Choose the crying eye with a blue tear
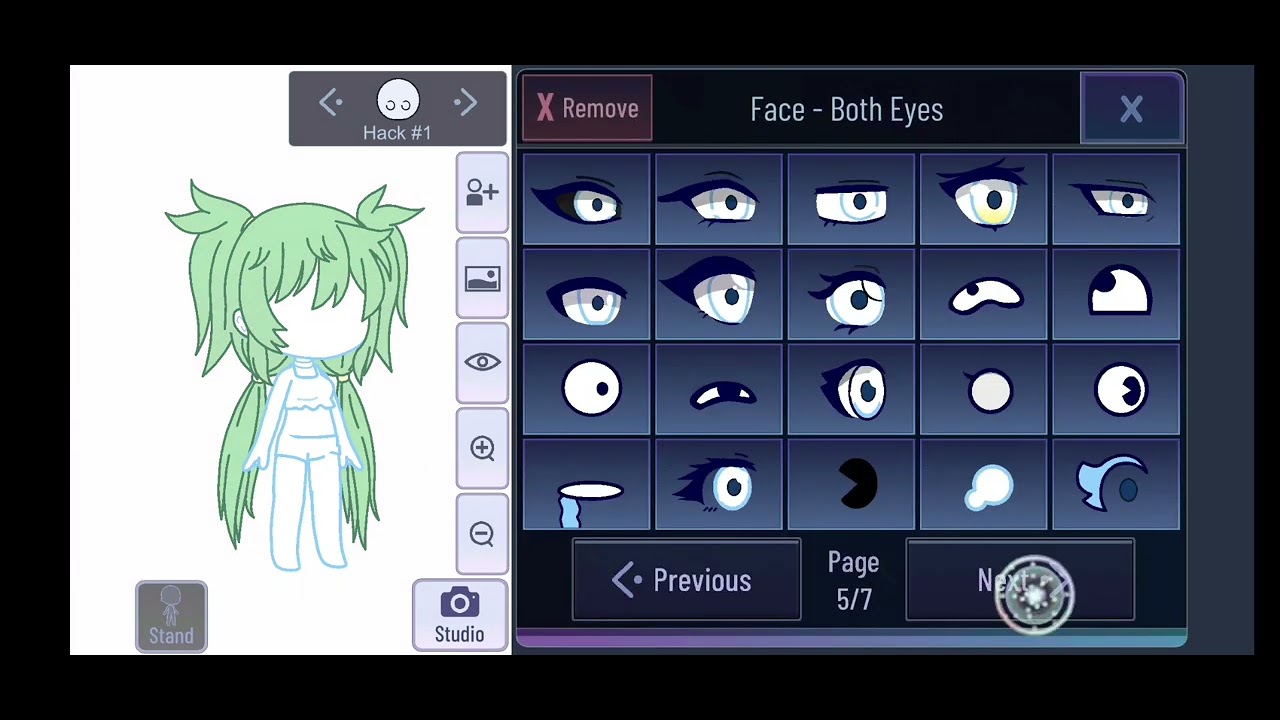Image resolution: width=1280 pixels, height=720 pixels. click(x=586, y=485)
